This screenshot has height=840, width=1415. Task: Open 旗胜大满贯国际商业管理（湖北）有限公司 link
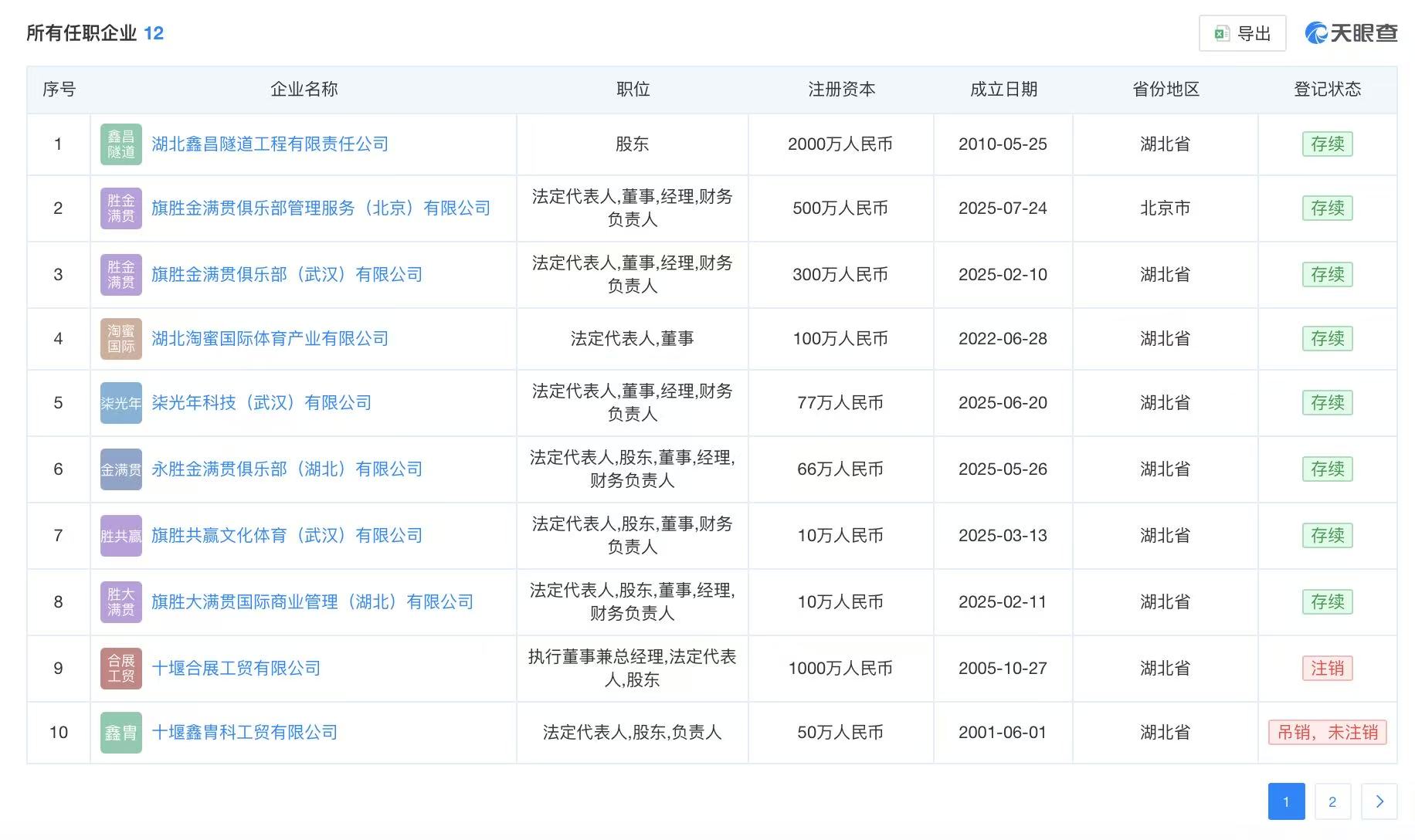click(x=312, y=602)
